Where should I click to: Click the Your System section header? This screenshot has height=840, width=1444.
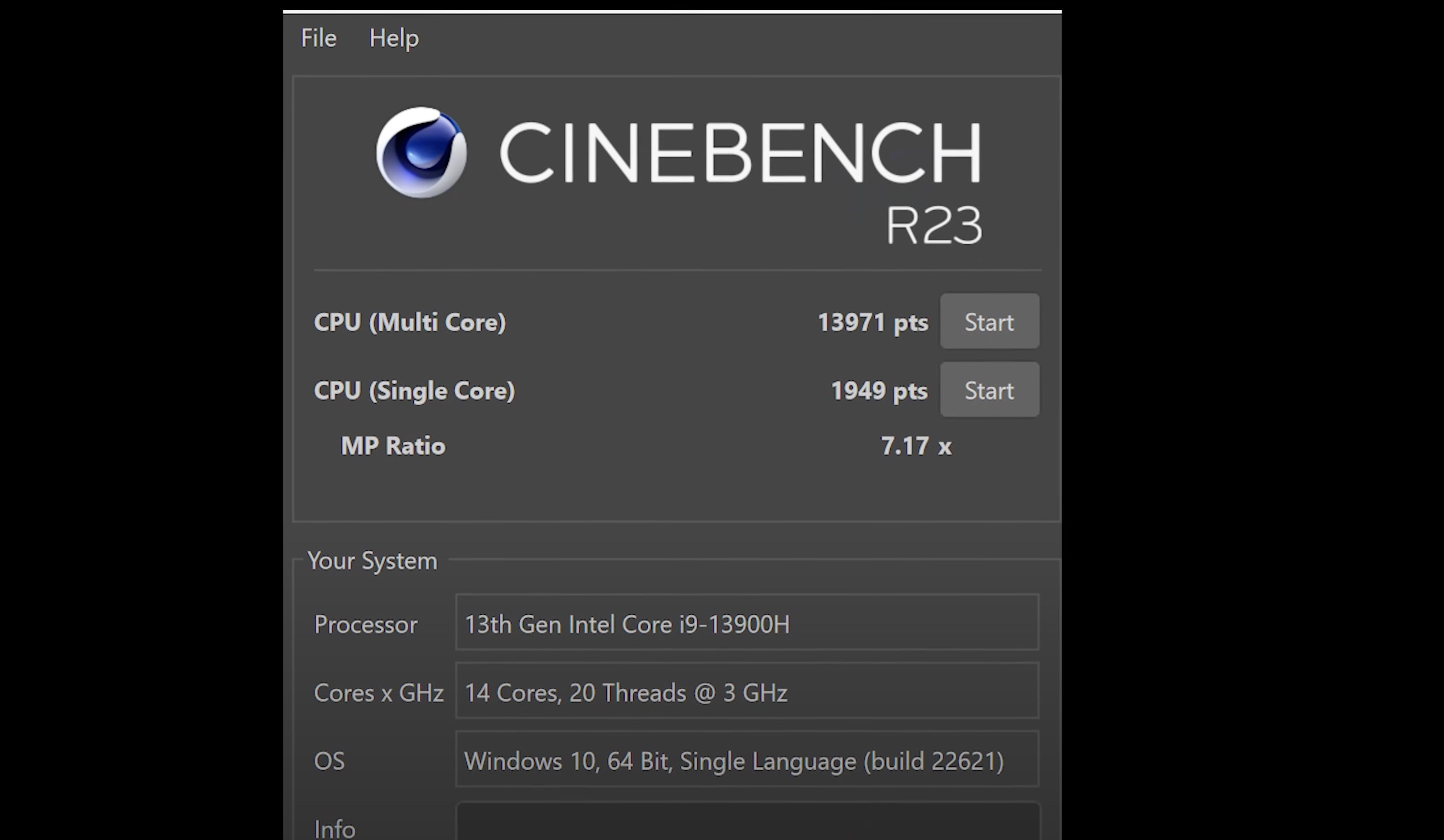[372, 561]
